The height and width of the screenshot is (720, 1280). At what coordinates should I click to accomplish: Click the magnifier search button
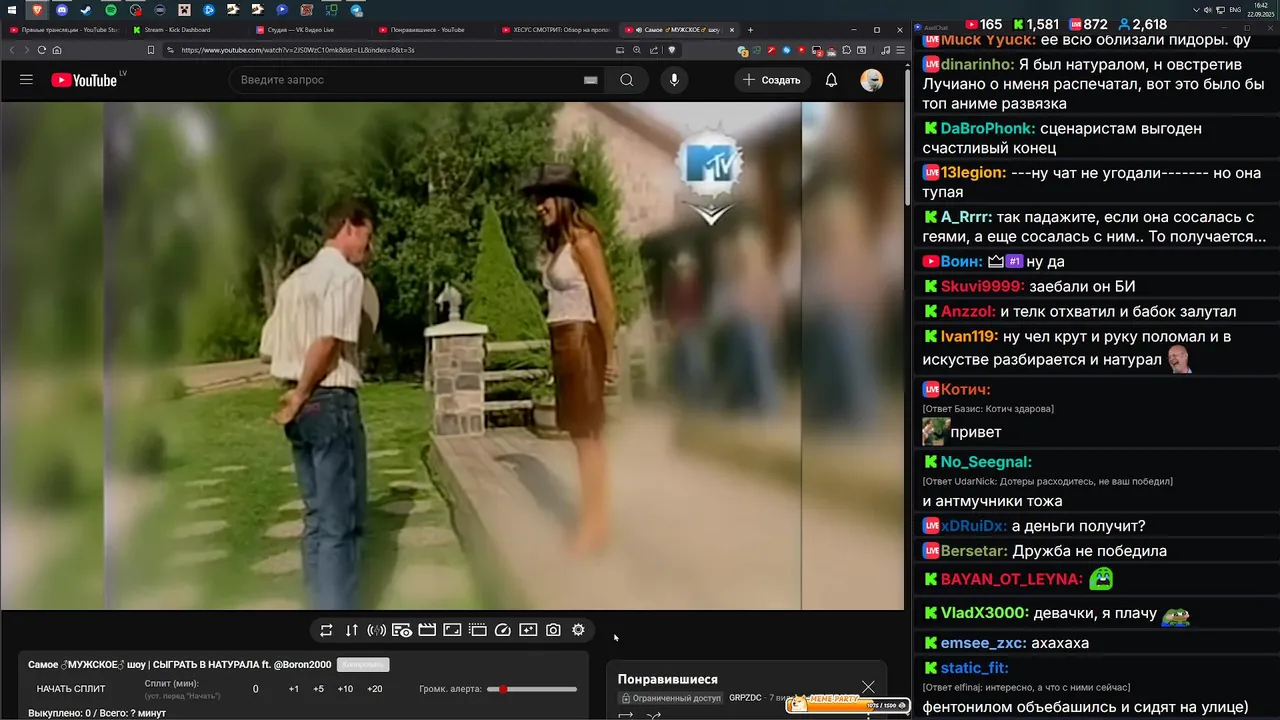627,80
